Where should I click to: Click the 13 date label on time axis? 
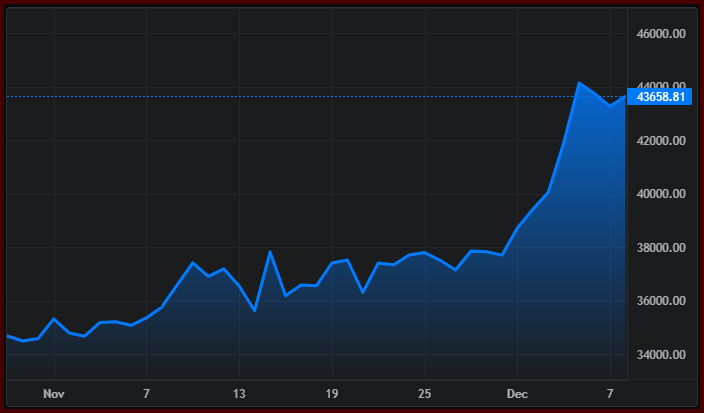pyautogui.click(x=239, y=394)
